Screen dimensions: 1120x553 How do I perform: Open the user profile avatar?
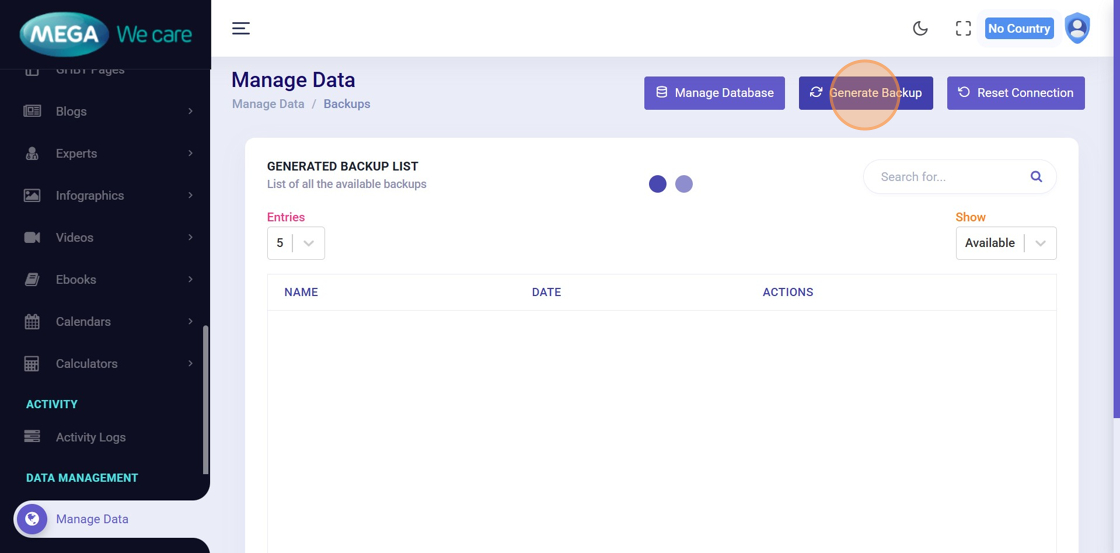point(1077,28)
